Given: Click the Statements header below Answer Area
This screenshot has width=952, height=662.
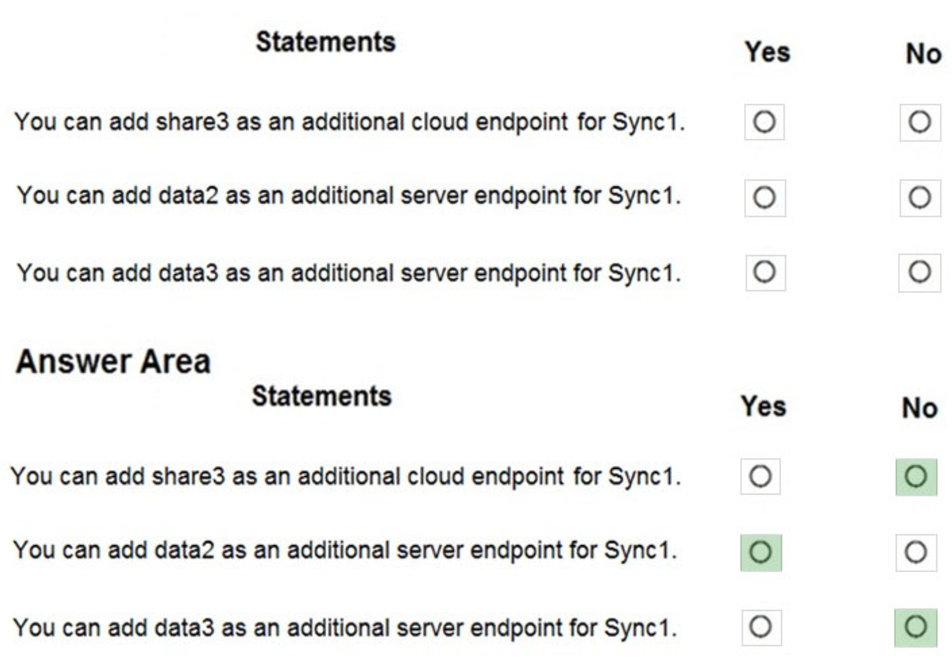Looking at the screenshot, I should point(321,396).
